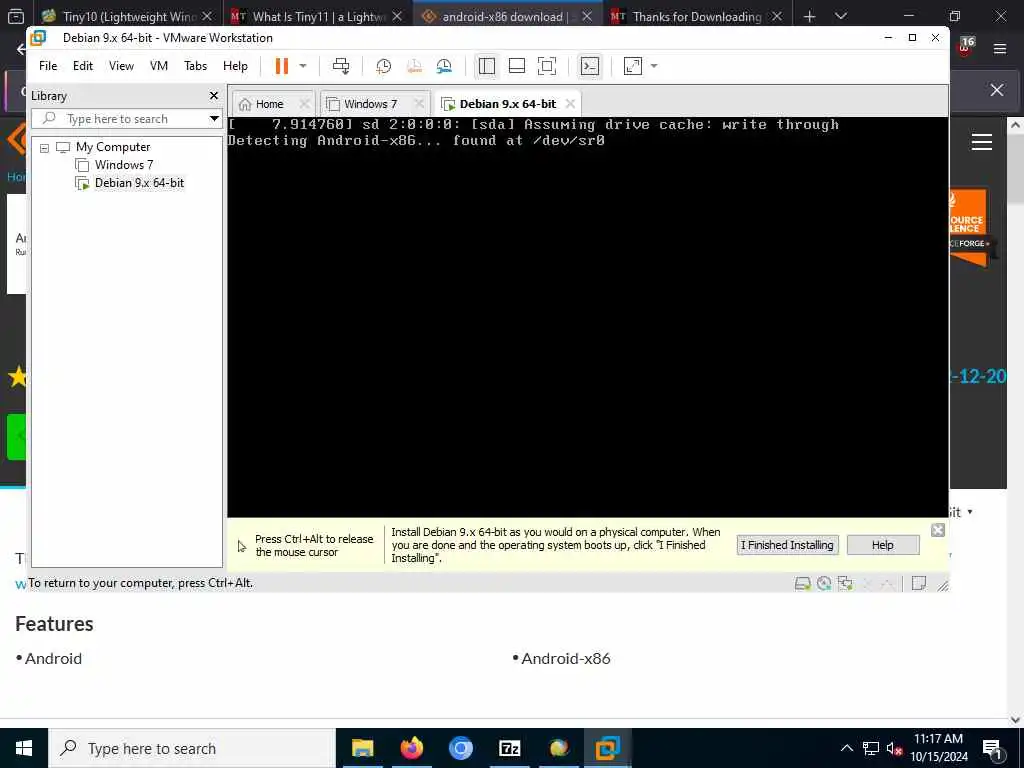Close the Library panel
The image size is (1024, 768).
pos(214,95)
